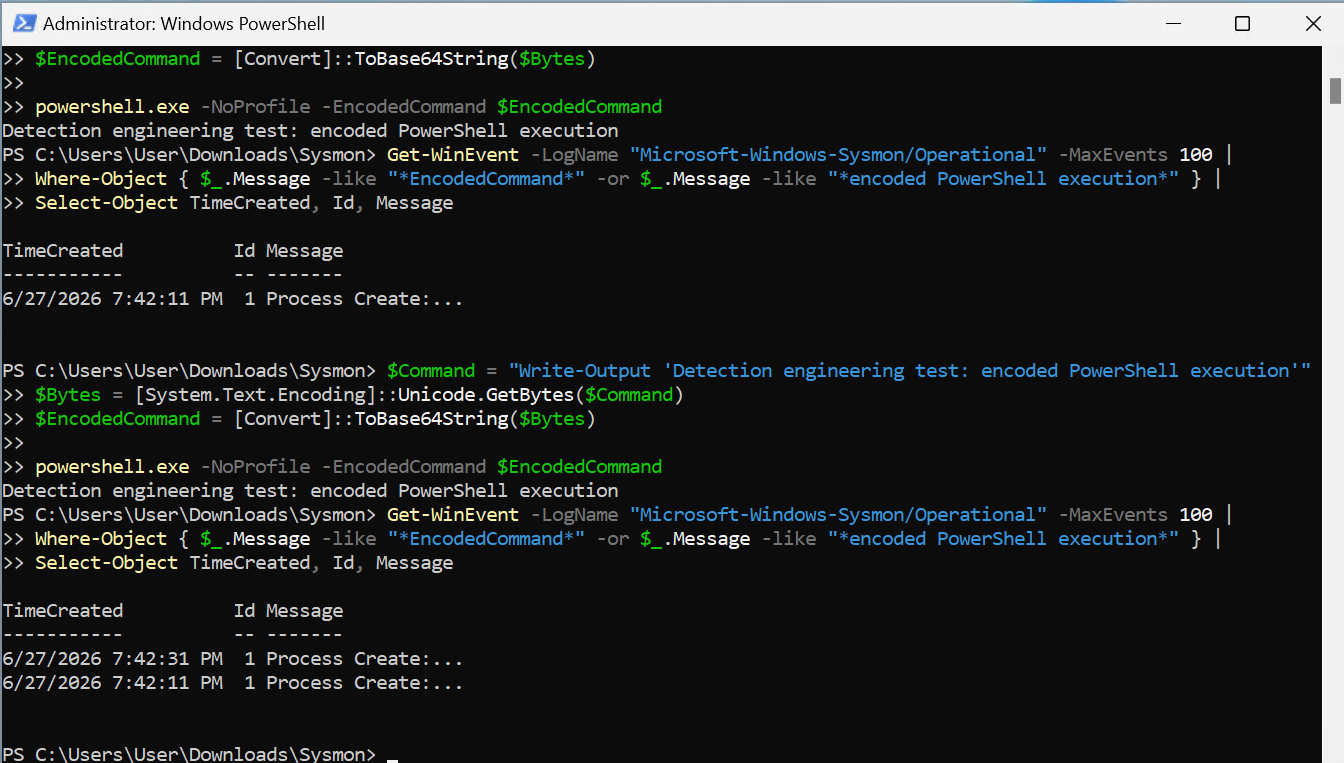
Task: Click the first 'TimeCreated' column header
Action: [x=63, y=251]
